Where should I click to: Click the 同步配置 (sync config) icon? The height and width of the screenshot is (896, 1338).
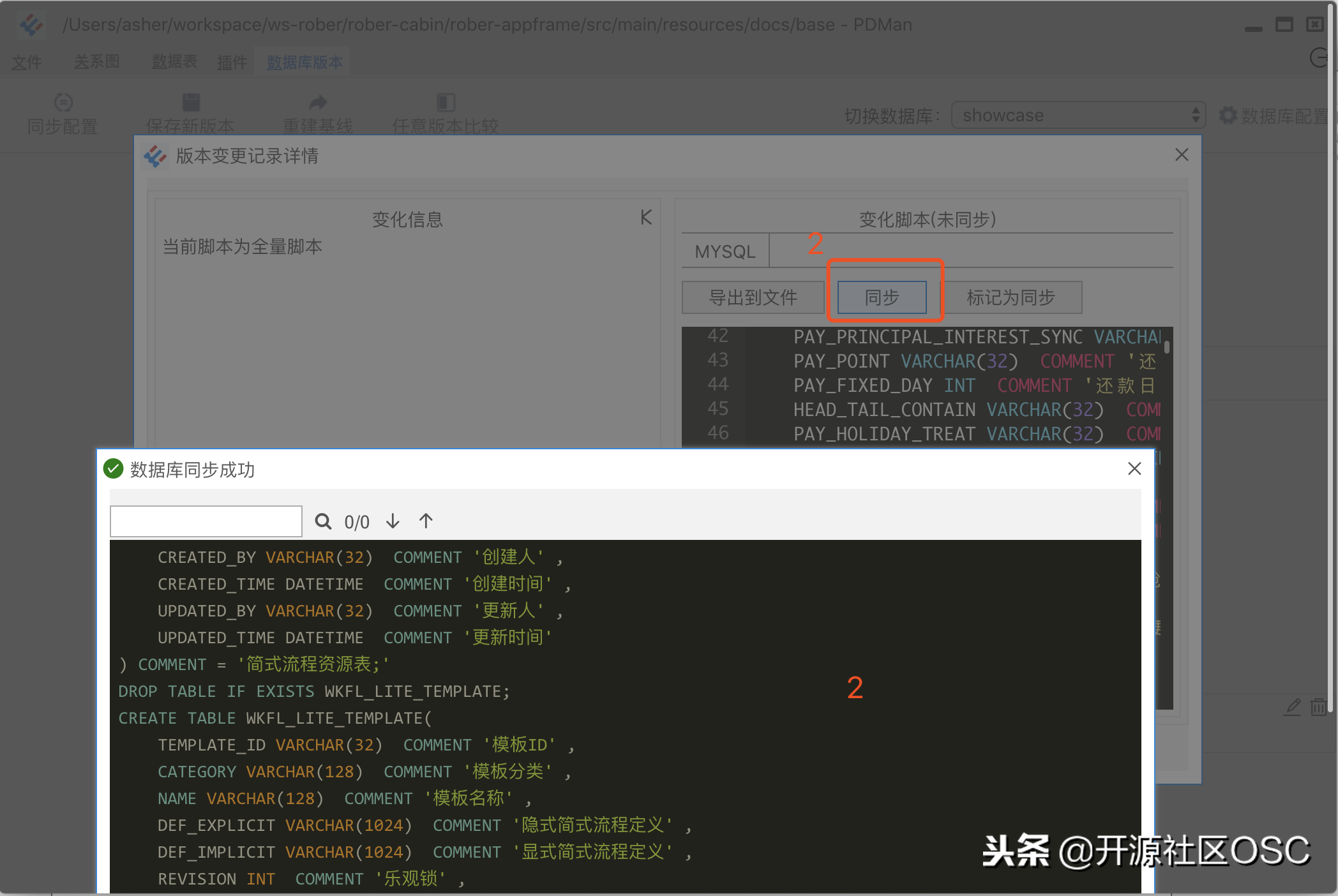point(63,110)
